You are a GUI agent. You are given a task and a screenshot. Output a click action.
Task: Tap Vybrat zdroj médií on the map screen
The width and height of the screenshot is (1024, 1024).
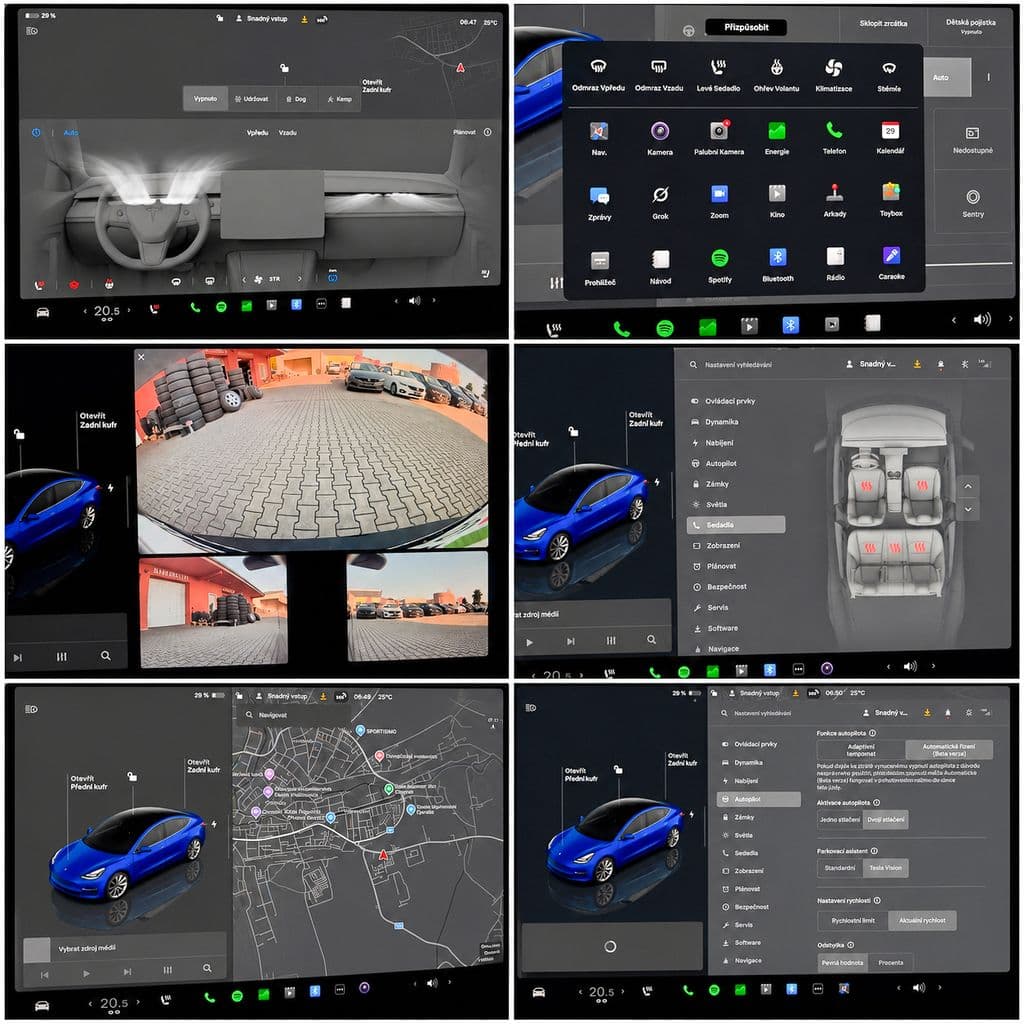tap(87, 948)
